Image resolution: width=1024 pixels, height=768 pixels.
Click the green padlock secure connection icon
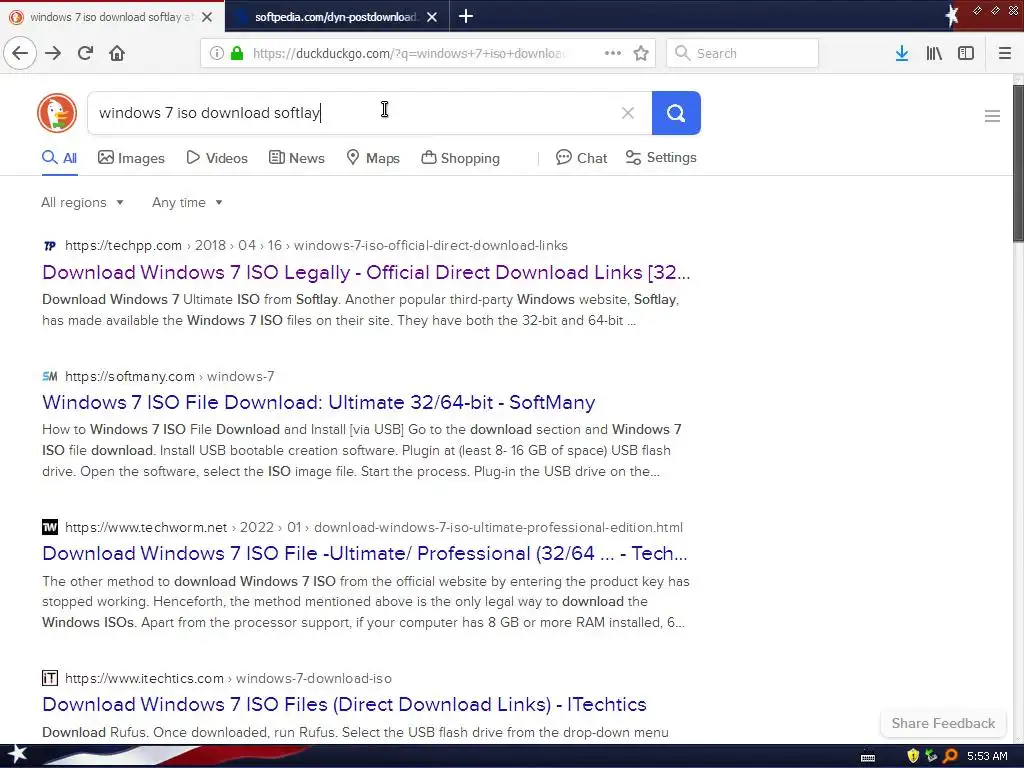237,53
